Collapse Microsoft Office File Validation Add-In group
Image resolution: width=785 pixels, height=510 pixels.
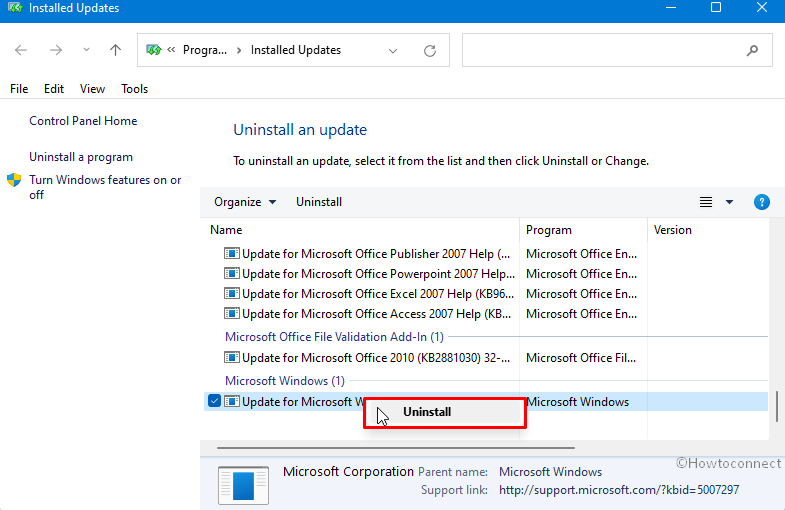334,337
